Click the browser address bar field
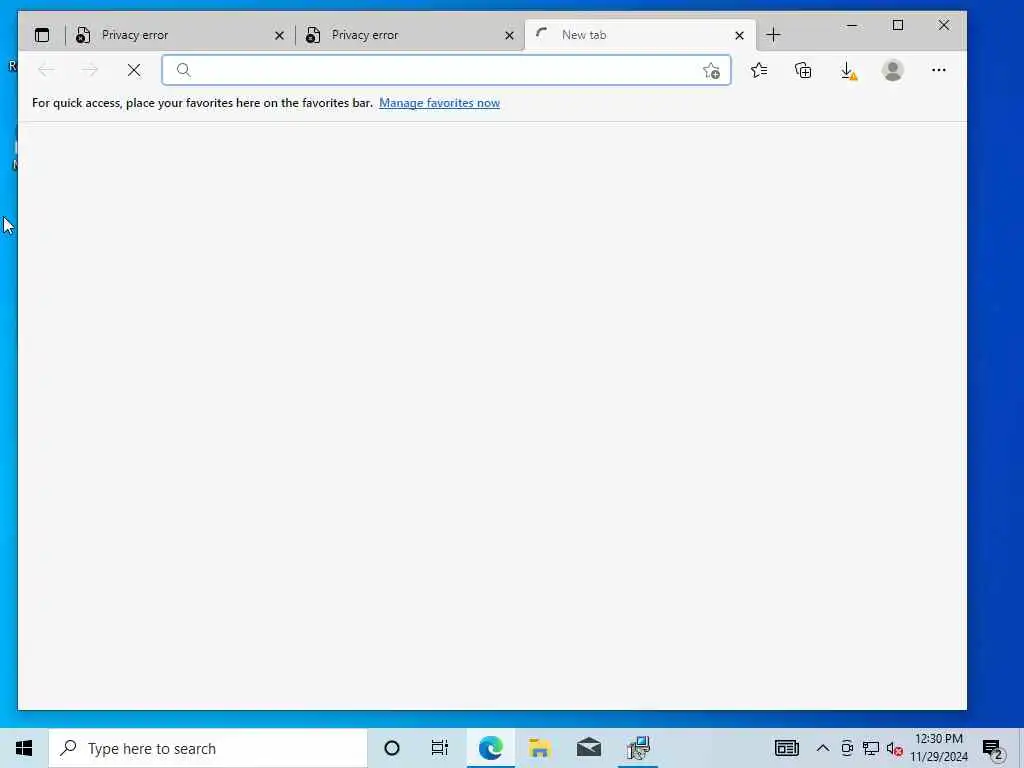Screen dimensions: 1024x768 click(446, 70)
